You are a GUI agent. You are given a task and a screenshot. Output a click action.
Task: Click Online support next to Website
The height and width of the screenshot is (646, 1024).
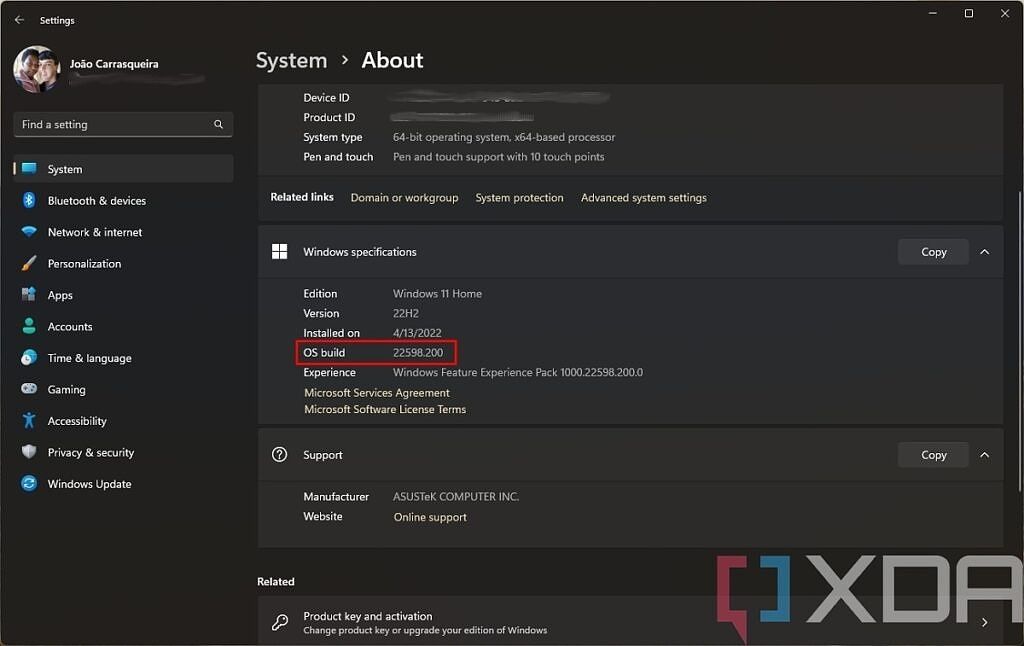coord(430,517)
